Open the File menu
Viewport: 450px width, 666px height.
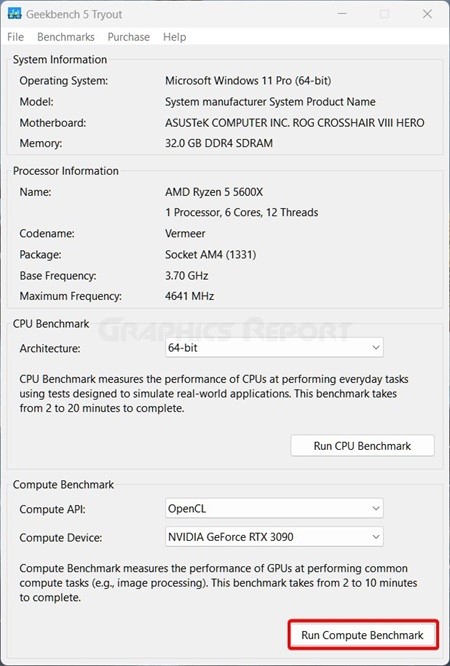[16, 37]
